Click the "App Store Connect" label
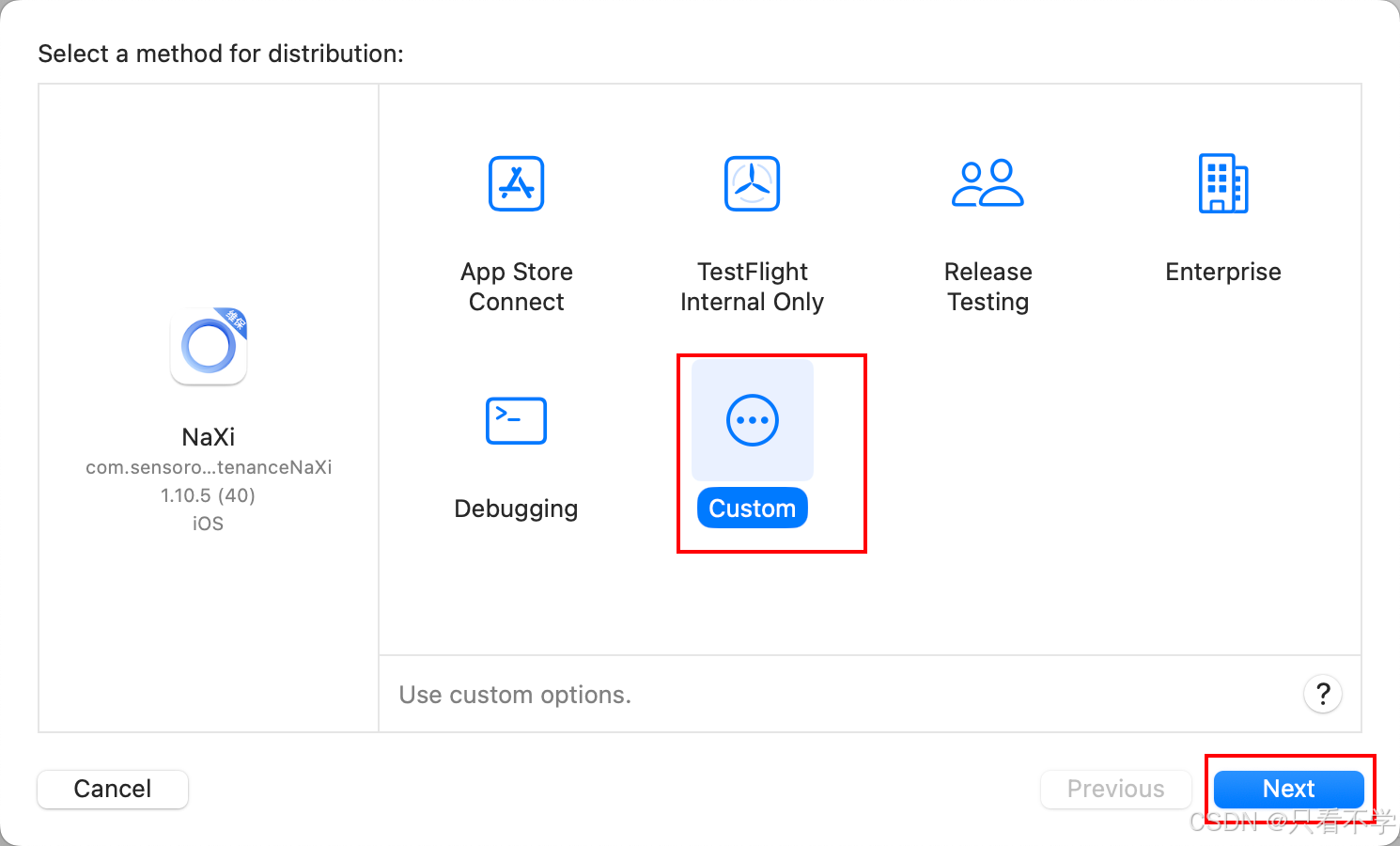The height and width of the screenshot is (846, 1400). (x=516, y=287)
